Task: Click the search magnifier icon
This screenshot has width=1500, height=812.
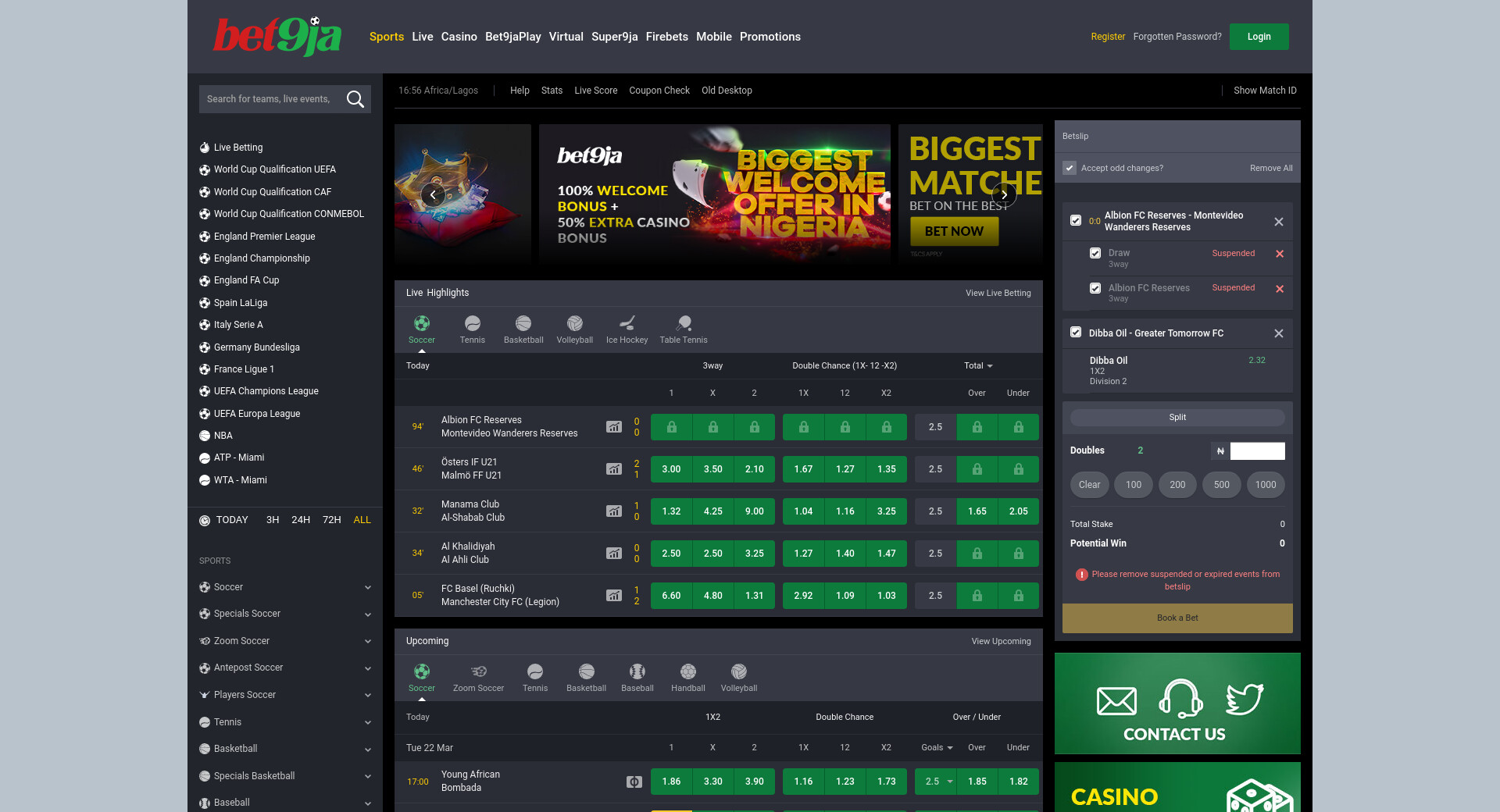Action: click(355, 99)
